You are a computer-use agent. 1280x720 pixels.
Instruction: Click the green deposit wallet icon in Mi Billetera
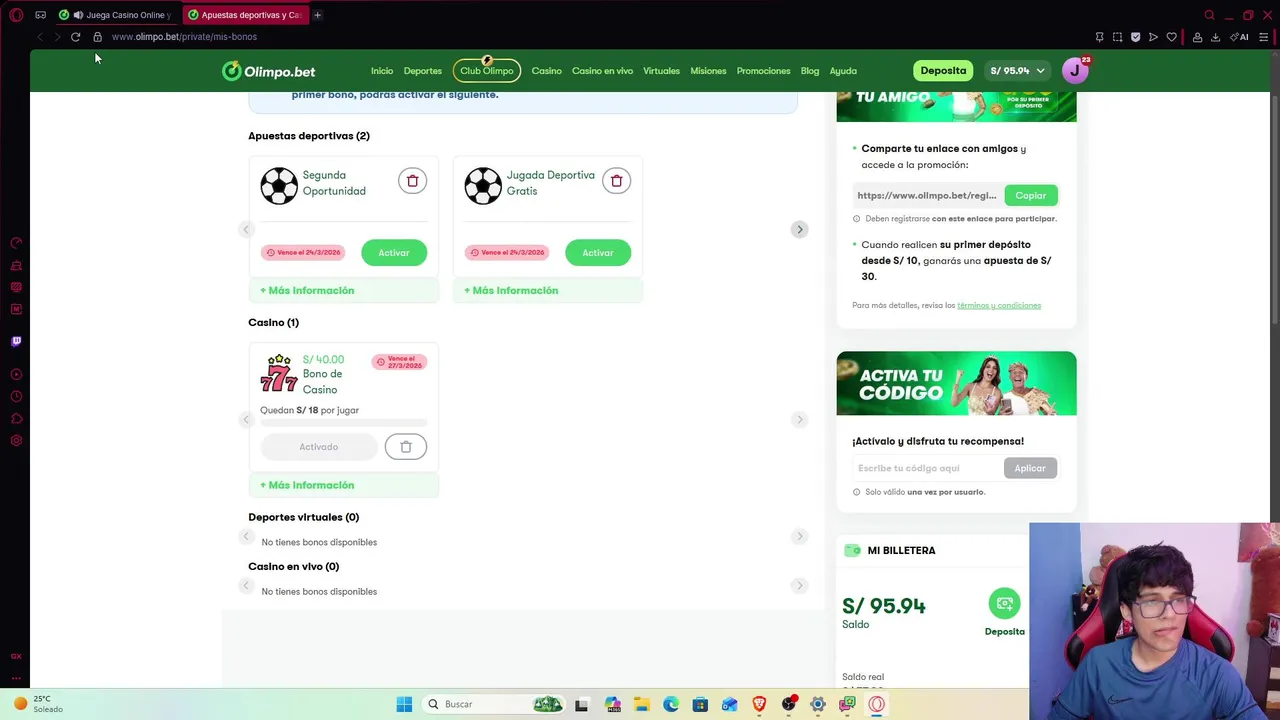(x=1005, y=603)
